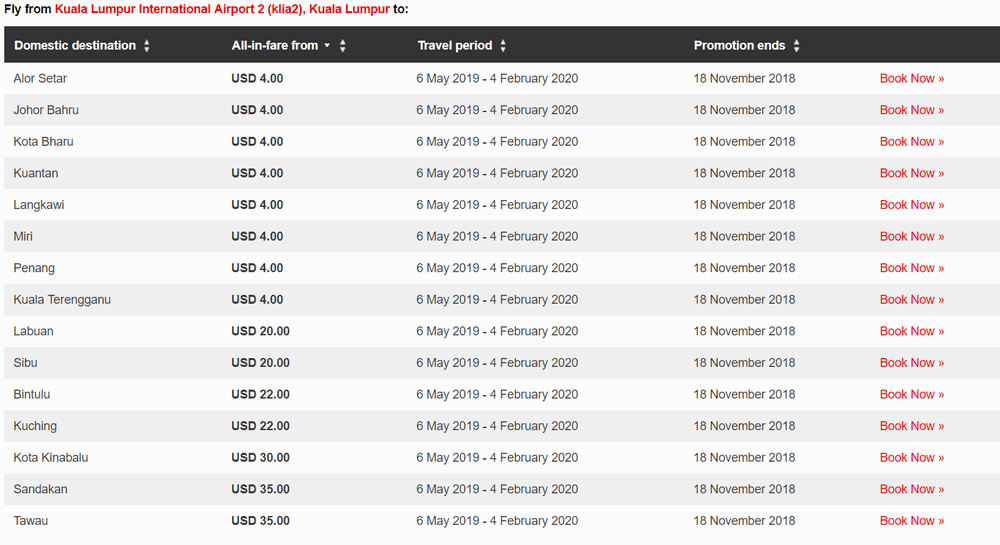The width and height of the screenshot is (1000, 545).
Task: Book Now for Kuala Terengganu
Action: pyautogui.click(x=911, y=300)
